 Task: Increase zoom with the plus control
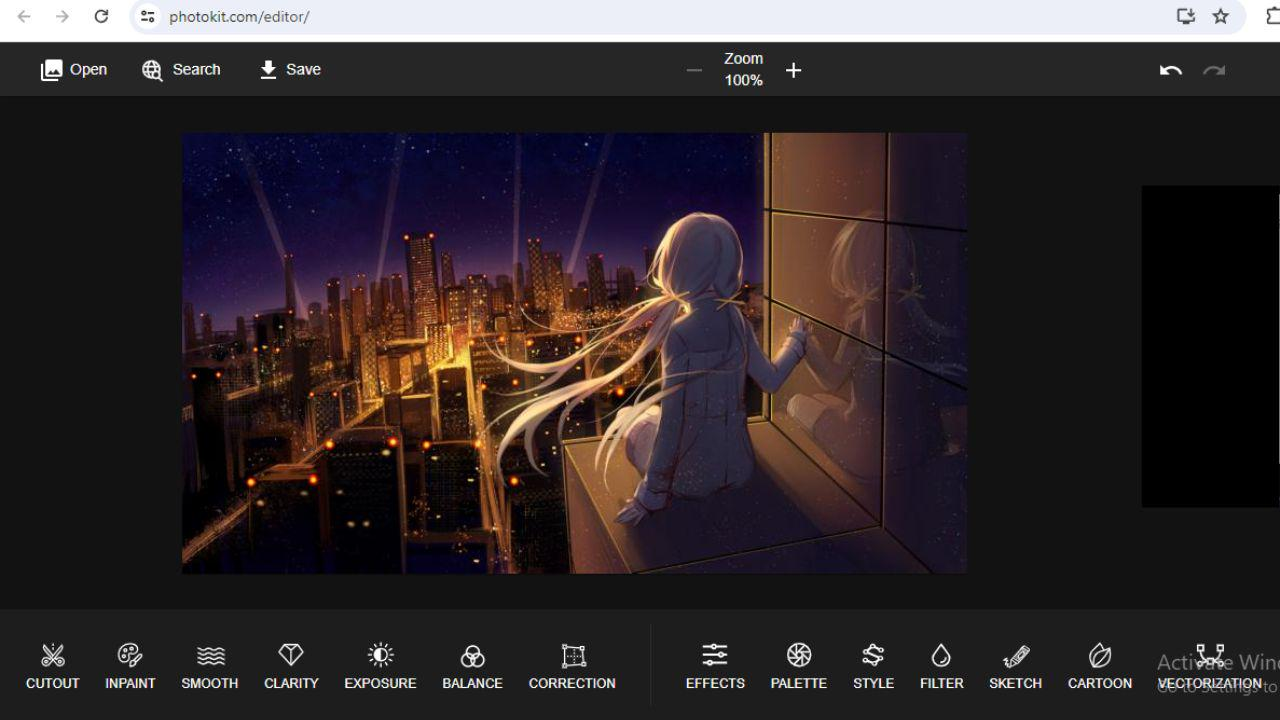[x=793, y=70]
